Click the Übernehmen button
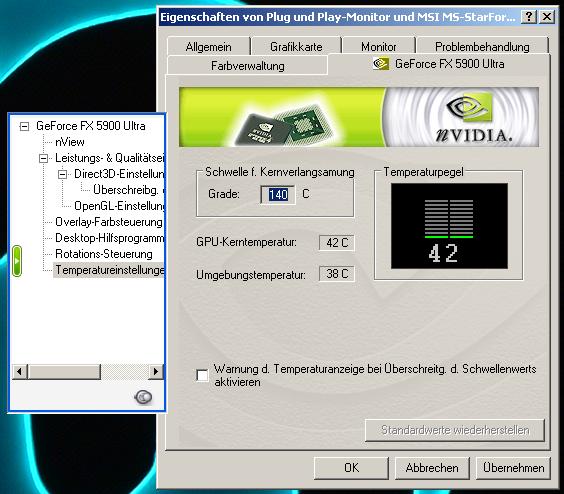 [513, 468]
